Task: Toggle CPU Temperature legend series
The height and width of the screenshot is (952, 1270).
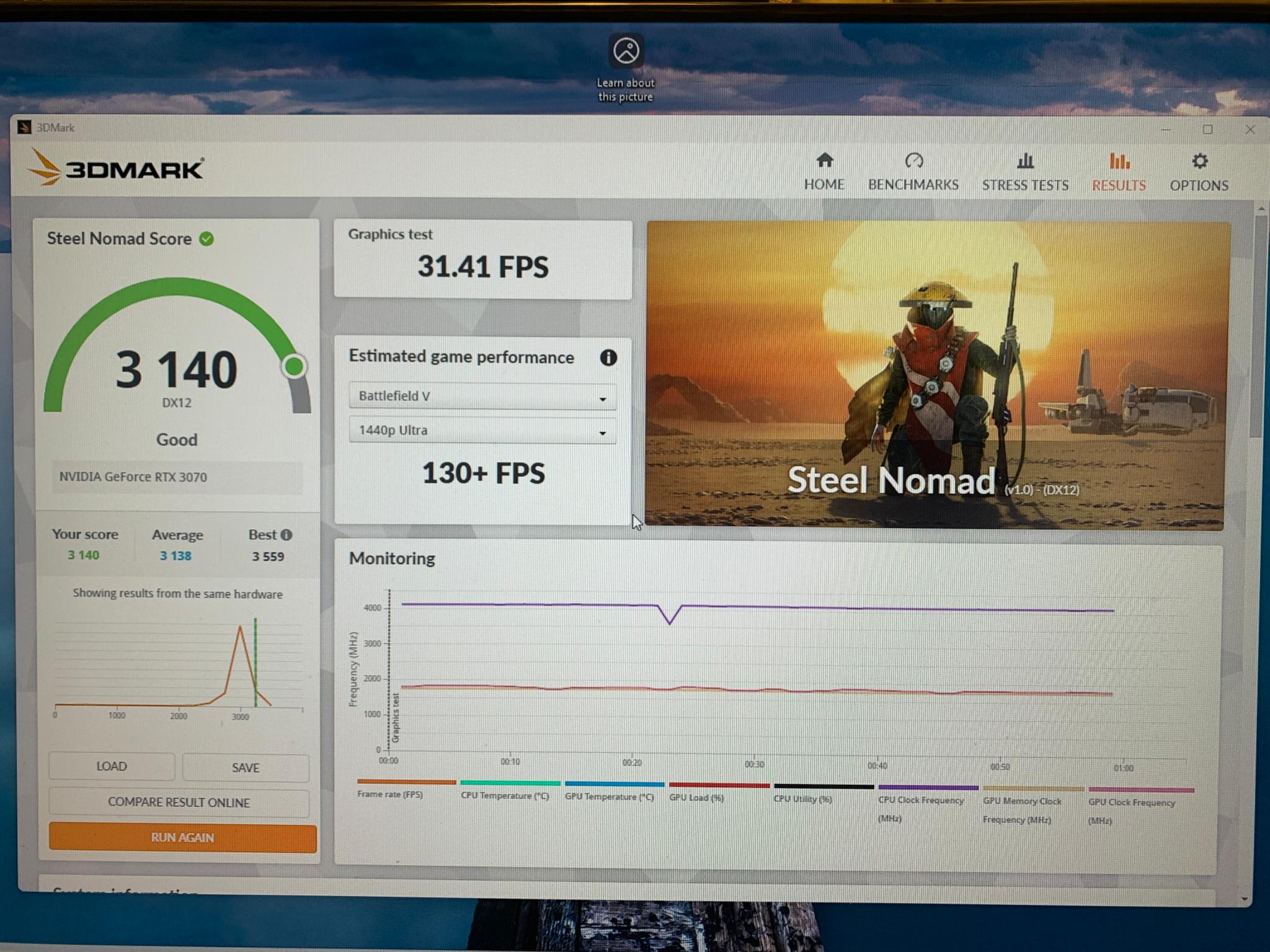Action: tap(510, 790)
